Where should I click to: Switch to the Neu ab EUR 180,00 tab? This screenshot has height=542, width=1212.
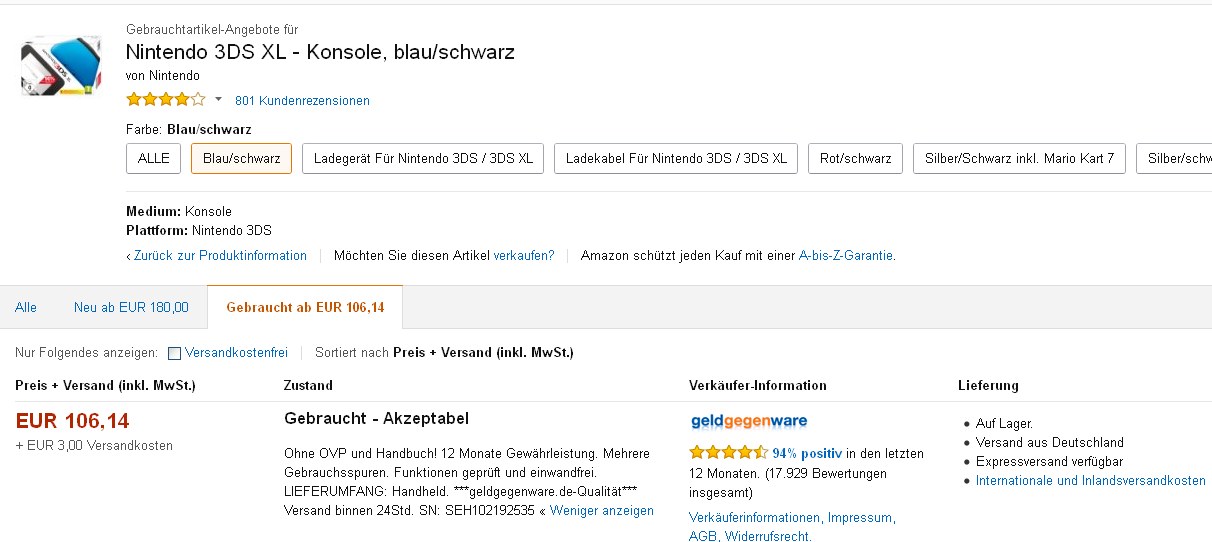(x=131, y=308)
